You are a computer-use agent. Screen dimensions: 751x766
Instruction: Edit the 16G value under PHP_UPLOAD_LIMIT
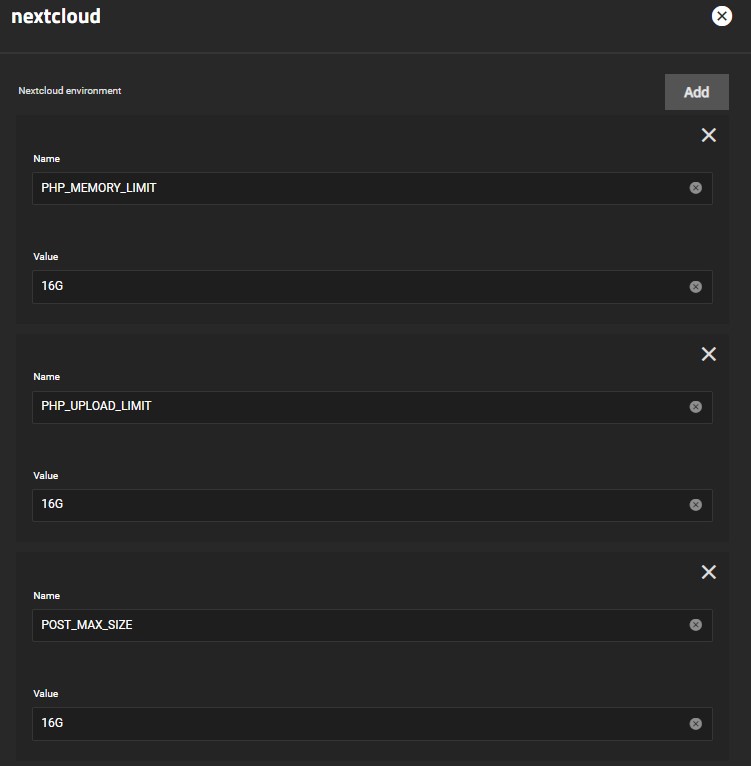click(x=350, y=505)
